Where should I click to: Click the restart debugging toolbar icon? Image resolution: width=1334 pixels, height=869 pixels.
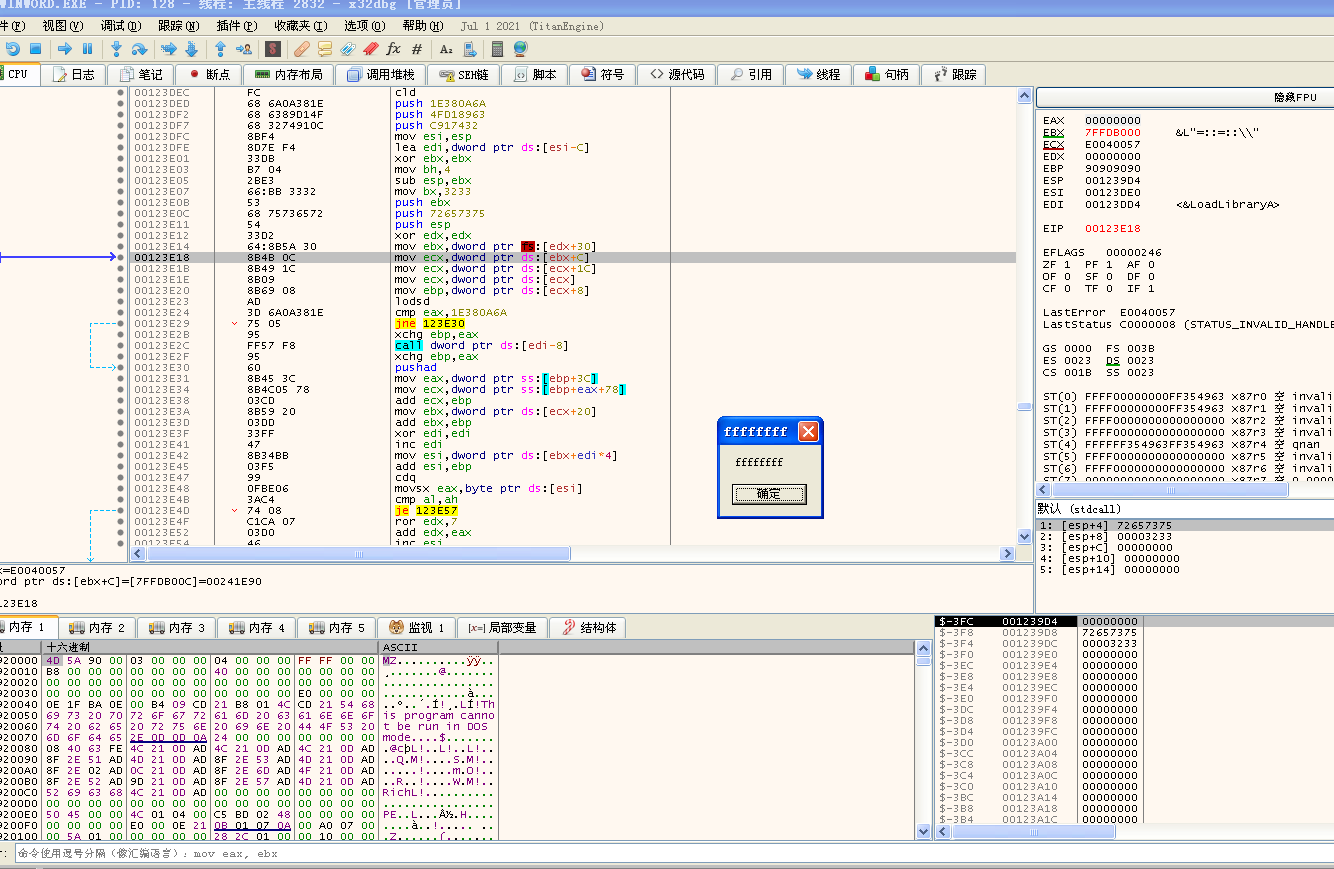pyautogui.click(x=12, y=48)
